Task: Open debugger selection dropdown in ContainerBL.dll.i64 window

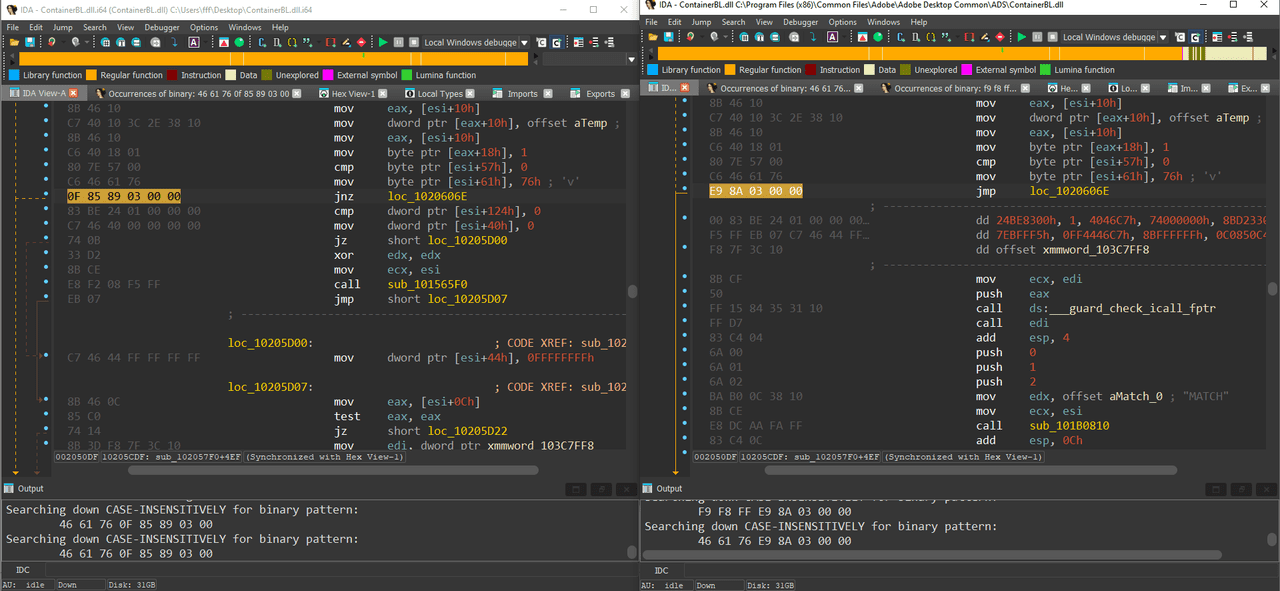Action: coord(524,43)
